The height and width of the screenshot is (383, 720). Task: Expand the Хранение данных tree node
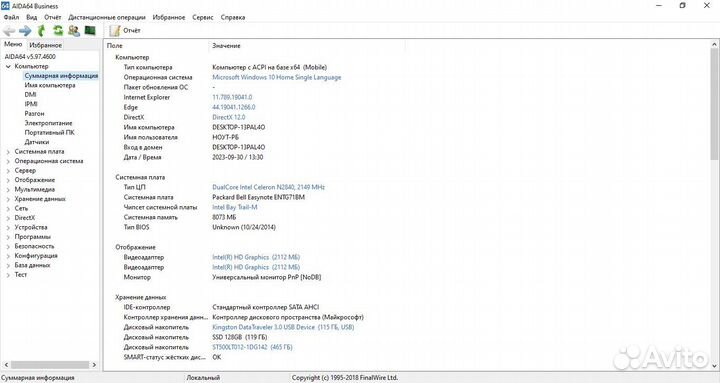pos(8,199)
